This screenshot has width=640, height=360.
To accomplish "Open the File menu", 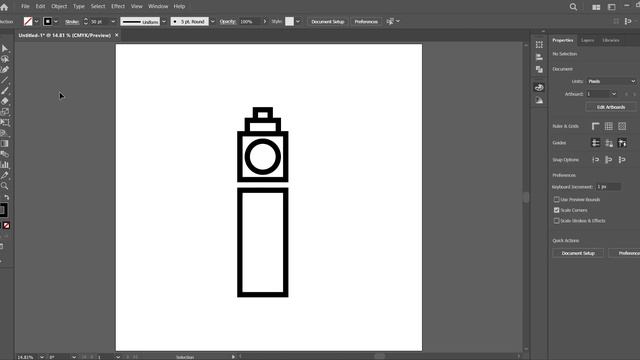I will point(25,7).
